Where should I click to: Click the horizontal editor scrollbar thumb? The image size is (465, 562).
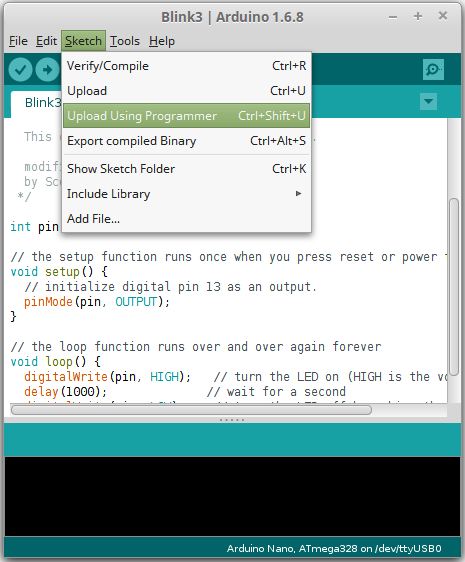pyautogui.click(x=191, y=410)
